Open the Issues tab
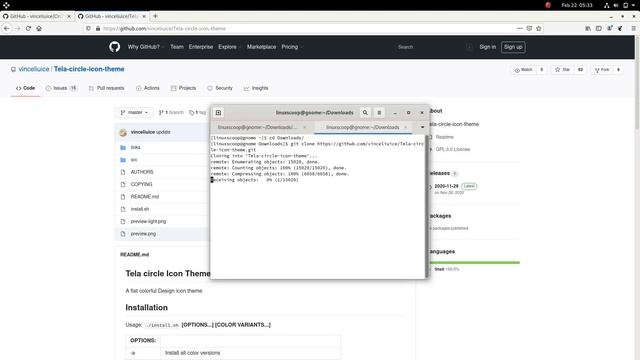The image size is (640, 360). (x=61, y=88)
